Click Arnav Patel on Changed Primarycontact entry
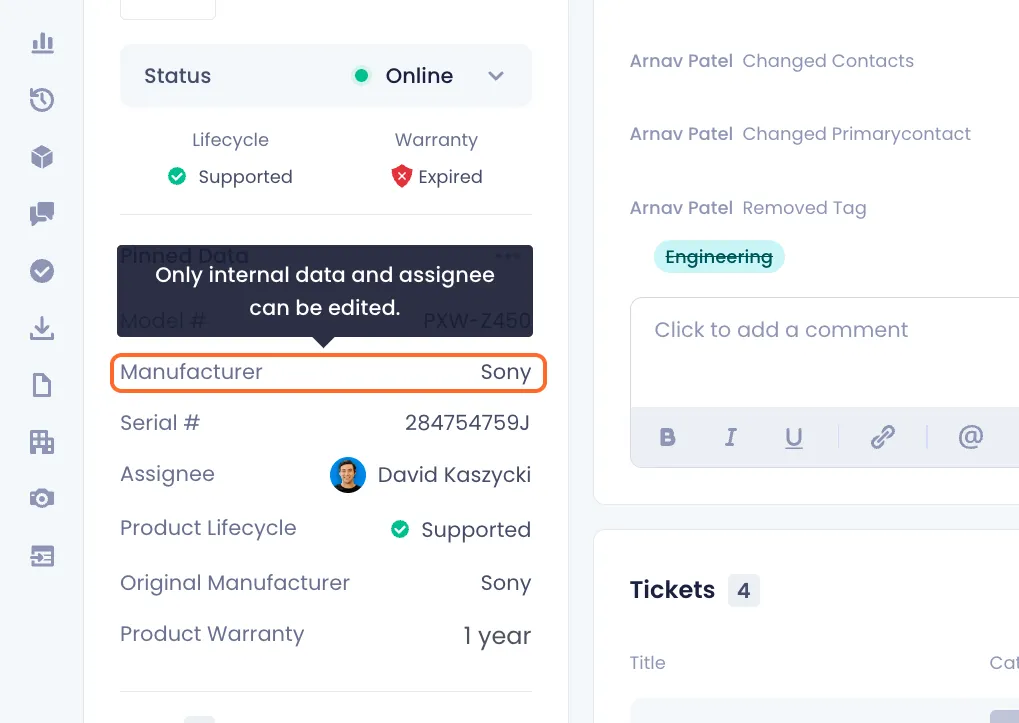 click(681, 134)
